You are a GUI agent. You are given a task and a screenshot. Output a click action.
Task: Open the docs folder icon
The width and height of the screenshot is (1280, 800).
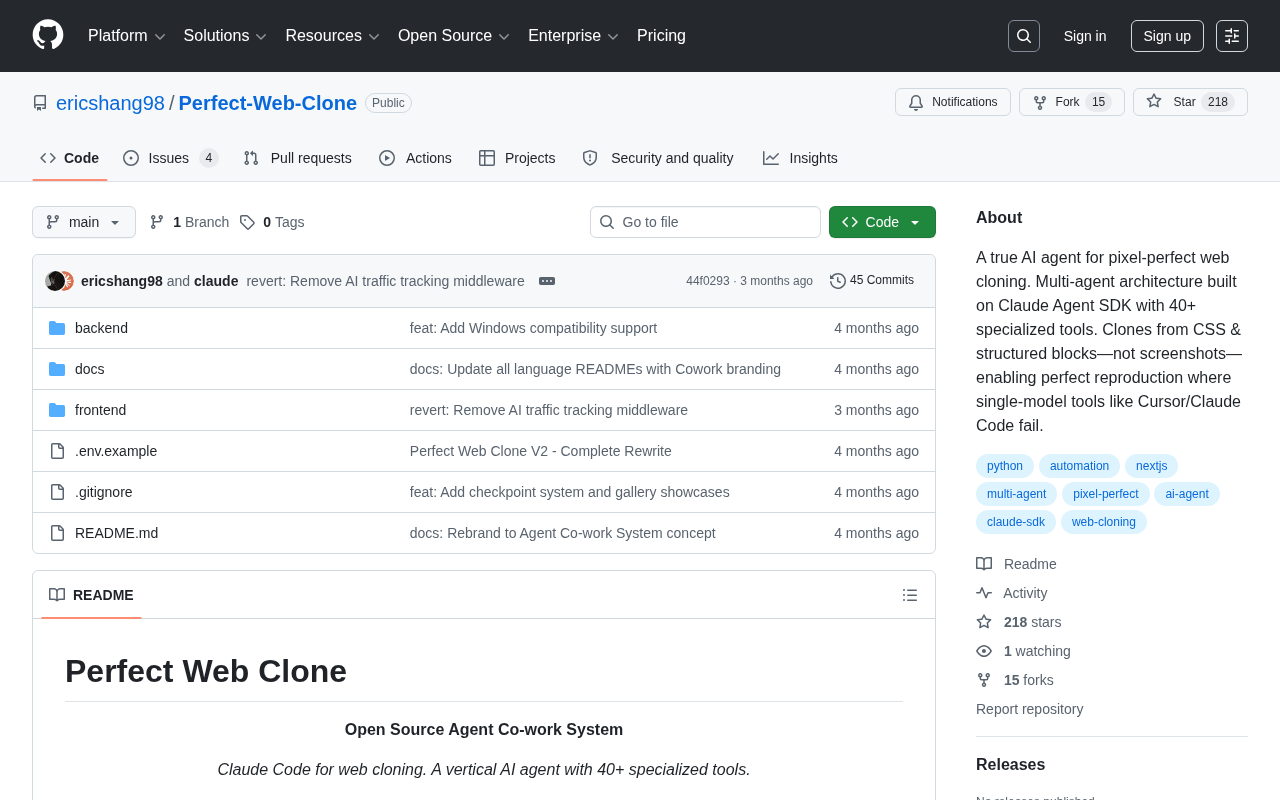pyautogui.click(x=57, y=369)
